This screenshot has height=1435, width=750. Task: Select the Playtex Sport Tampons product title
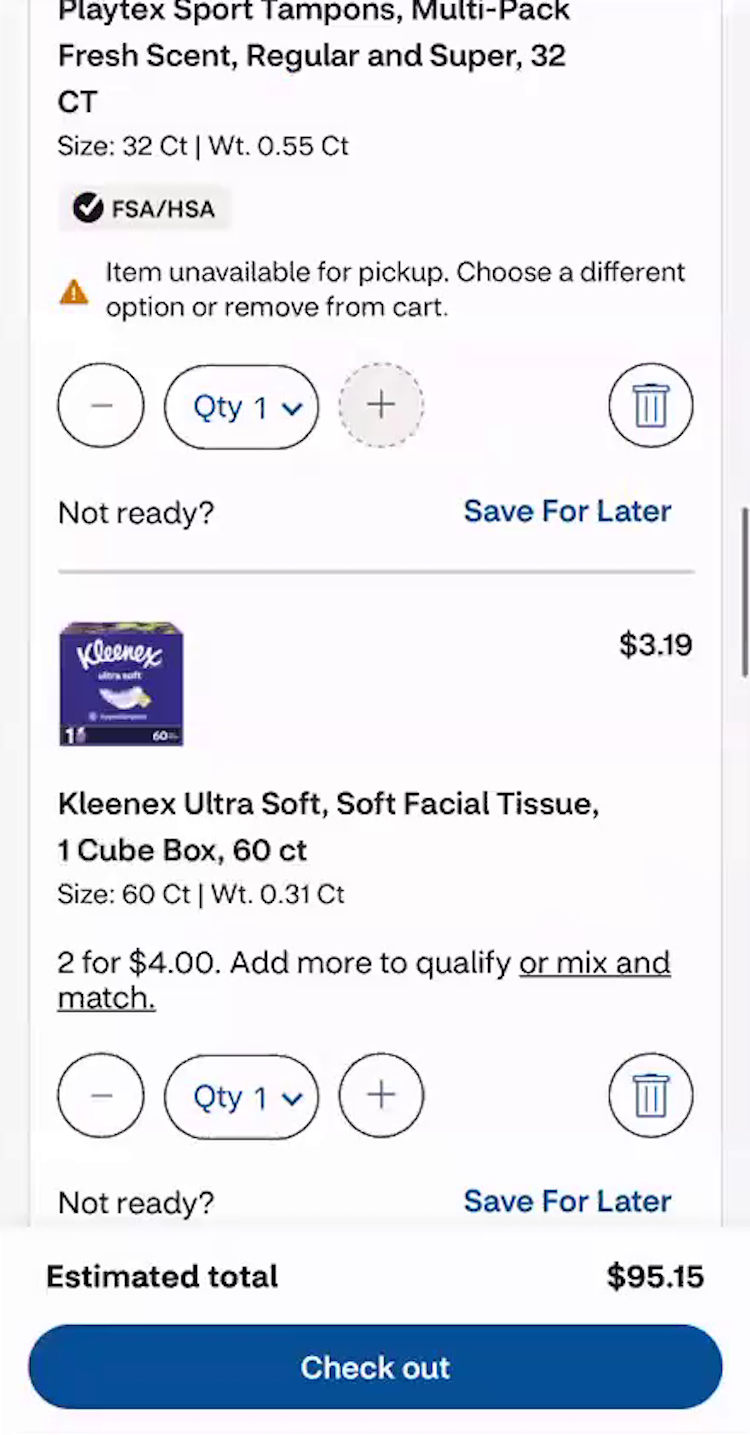pyautogui.click(x=312, y=55)
